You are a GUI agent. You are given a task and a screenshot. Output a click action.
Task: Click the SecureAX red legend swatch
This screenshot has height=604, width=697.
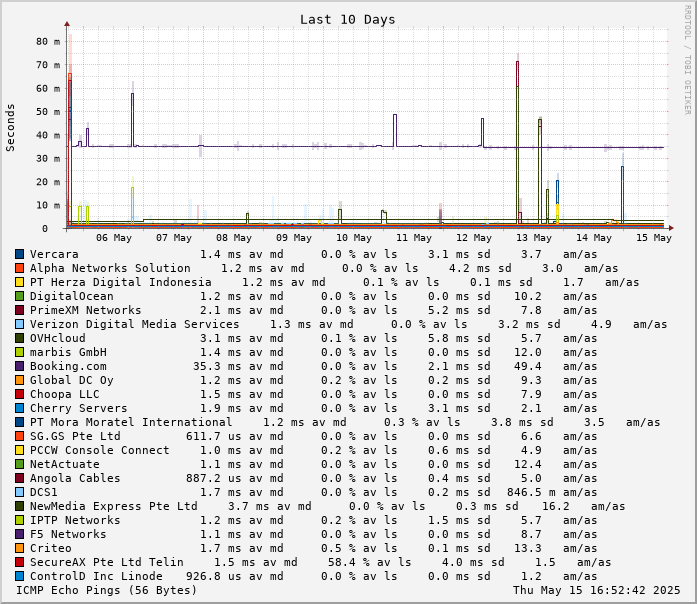point(19,562)
